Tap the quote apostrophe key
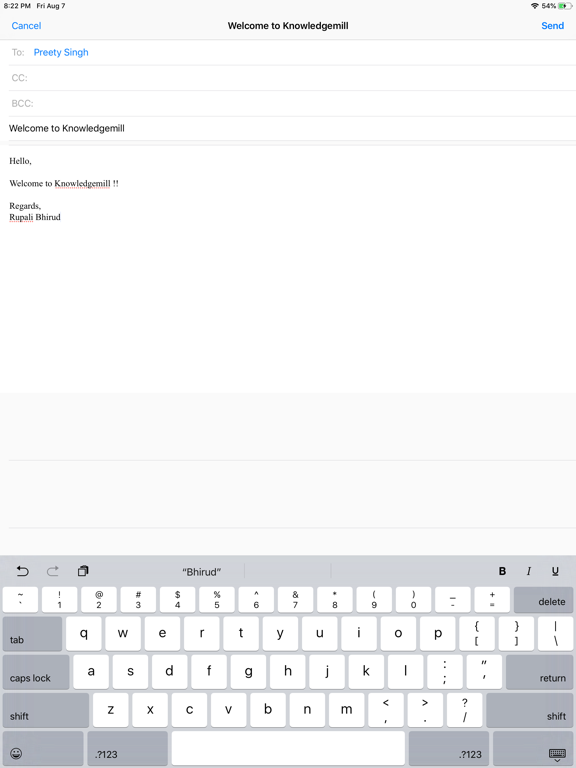Viewport: 576px width, 768px height. click(484, 672)
